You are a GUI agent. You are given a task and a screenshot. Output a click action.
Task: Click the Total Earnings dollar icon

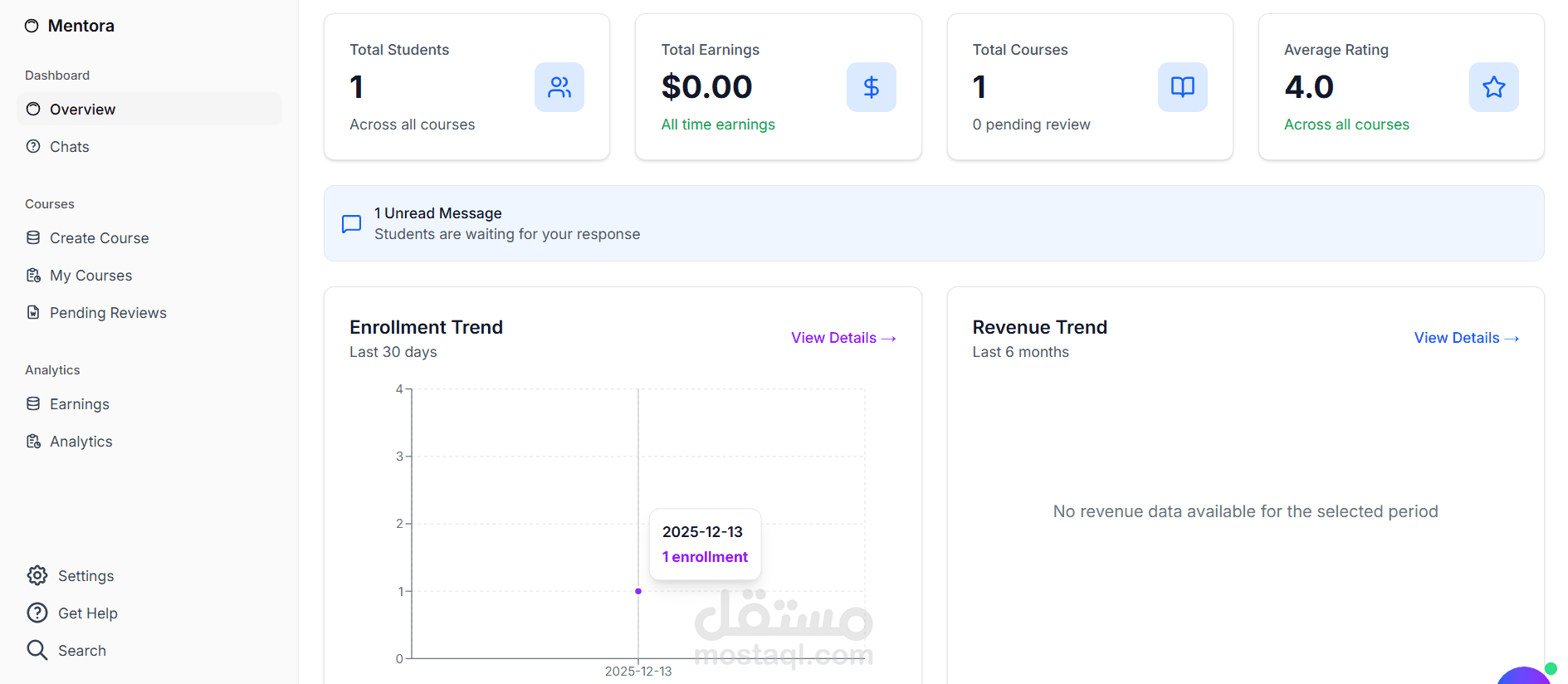point(872,87)
